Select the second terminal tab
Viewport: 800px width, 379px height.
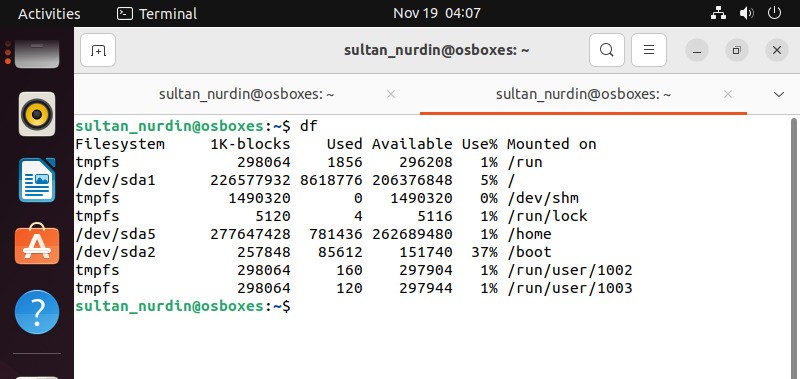[x=583, y=94]
